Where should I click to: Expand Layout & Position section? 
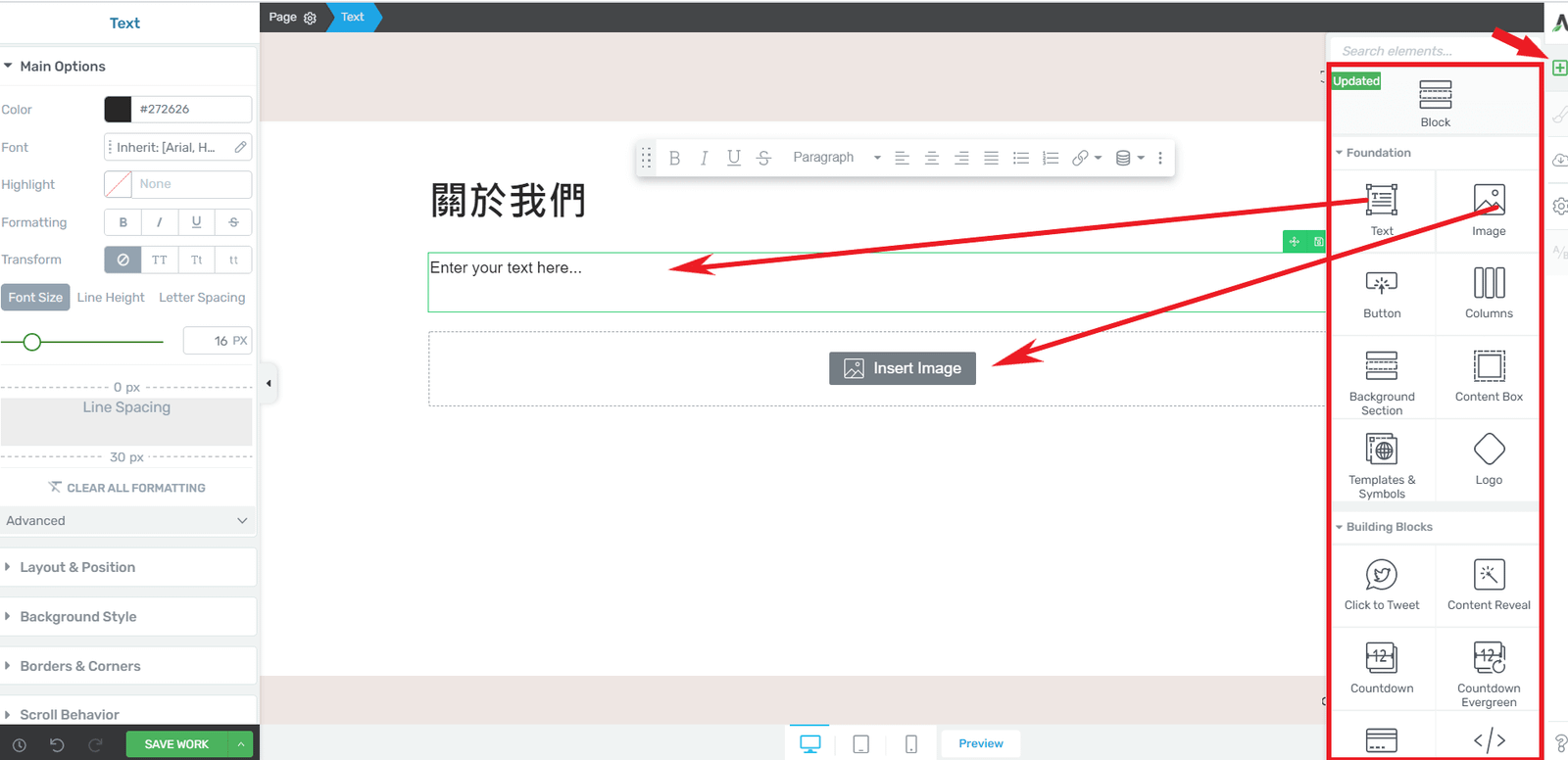[128, 567]
